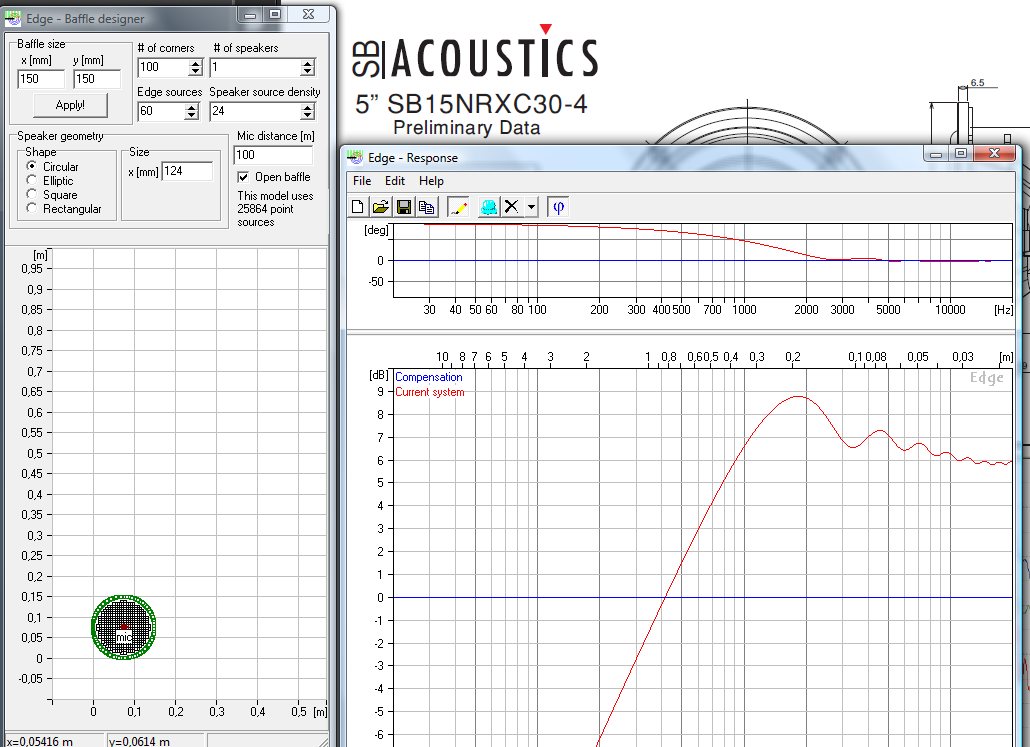This screenshot has height=747, width=1030.
Task: Save response with the floppy disk icon
Action: pos(404,208)
